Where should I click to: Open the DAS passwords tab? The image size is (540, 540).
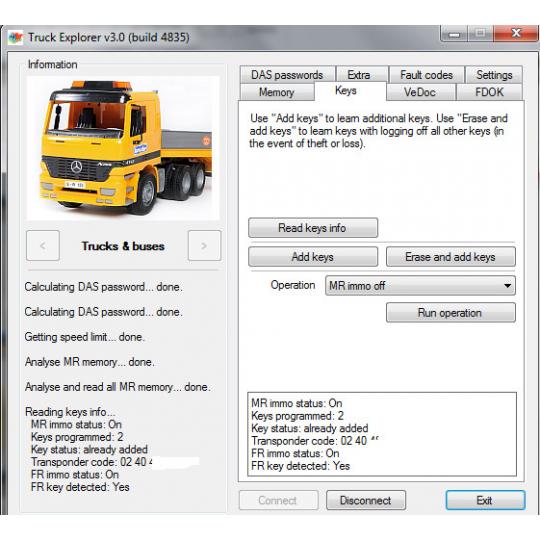[287, 74]
